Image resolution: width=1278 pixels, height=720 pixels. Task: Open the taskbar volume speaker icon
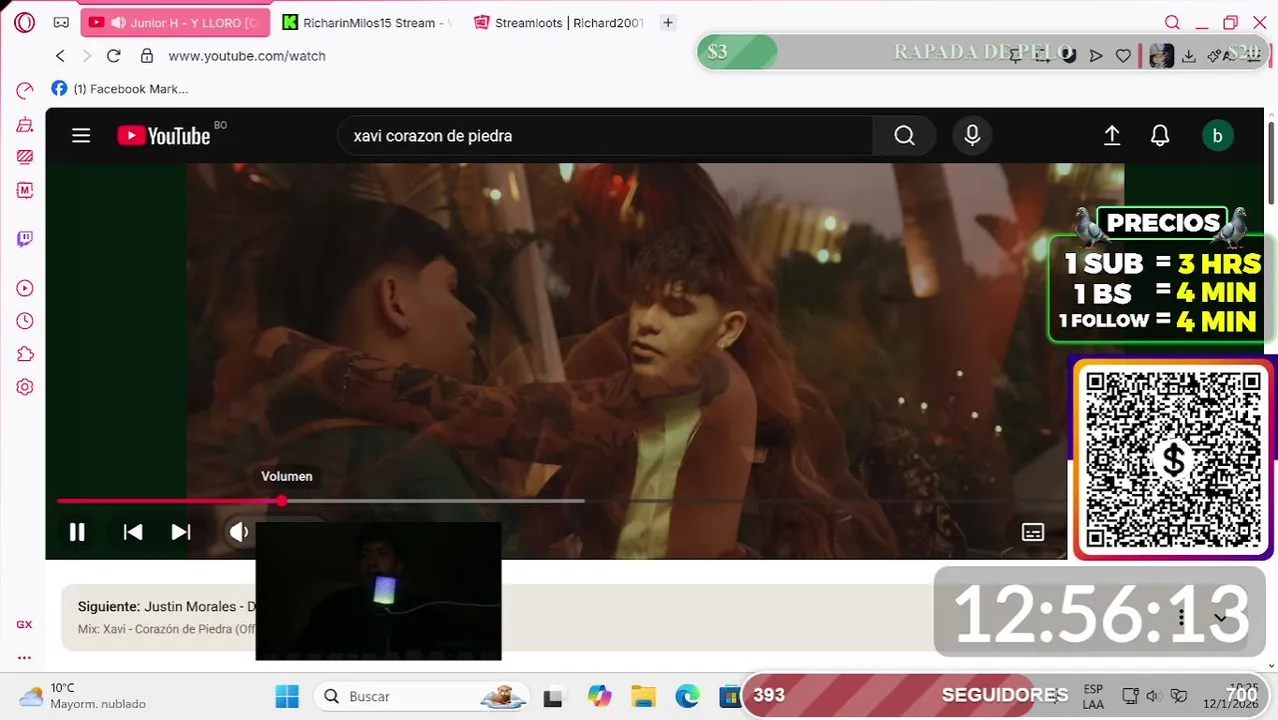coord(1153,696)
